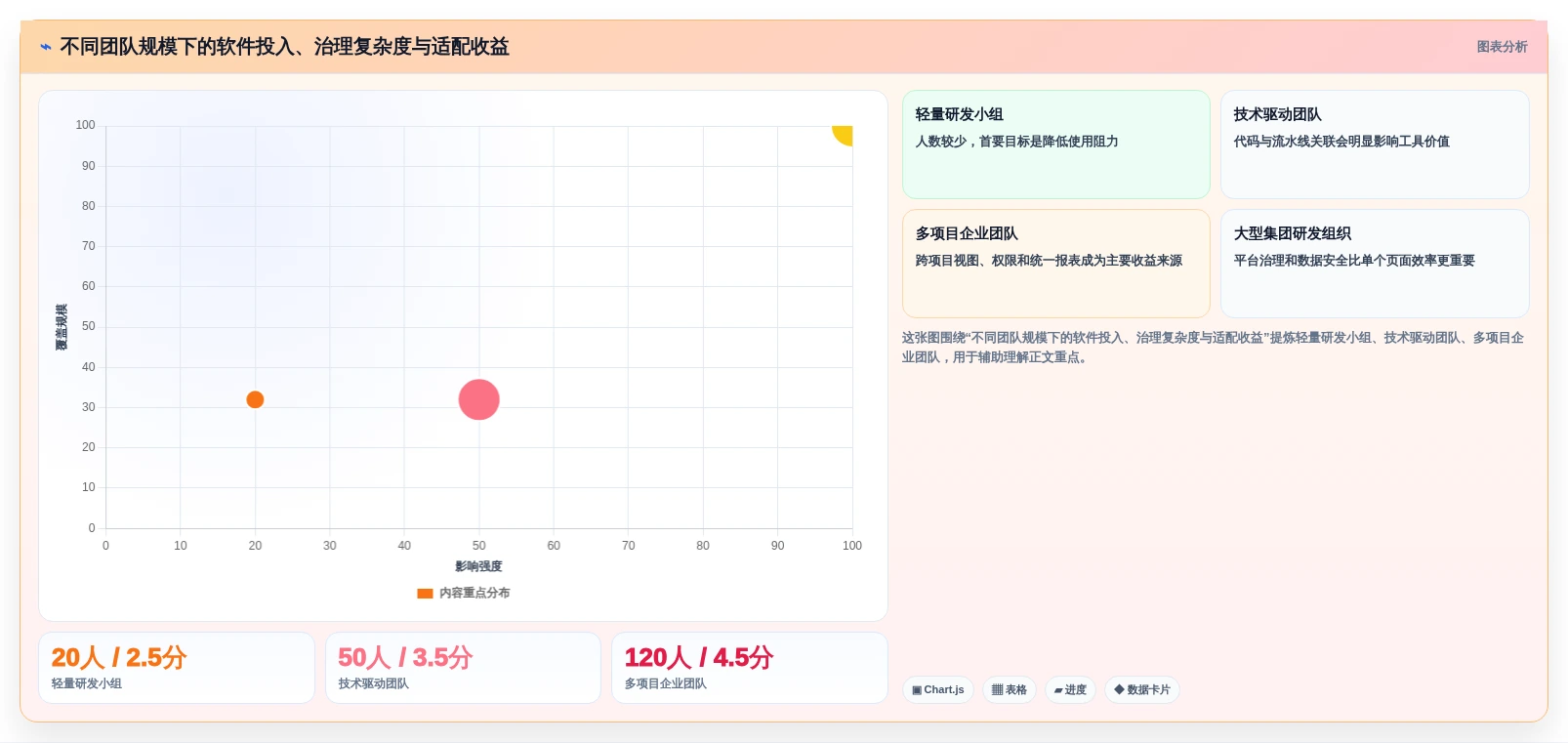This screenshot has height=743, width=1568.
Task: Click the orange bubble at 20 on chart
Action: (x=255, y=399)
